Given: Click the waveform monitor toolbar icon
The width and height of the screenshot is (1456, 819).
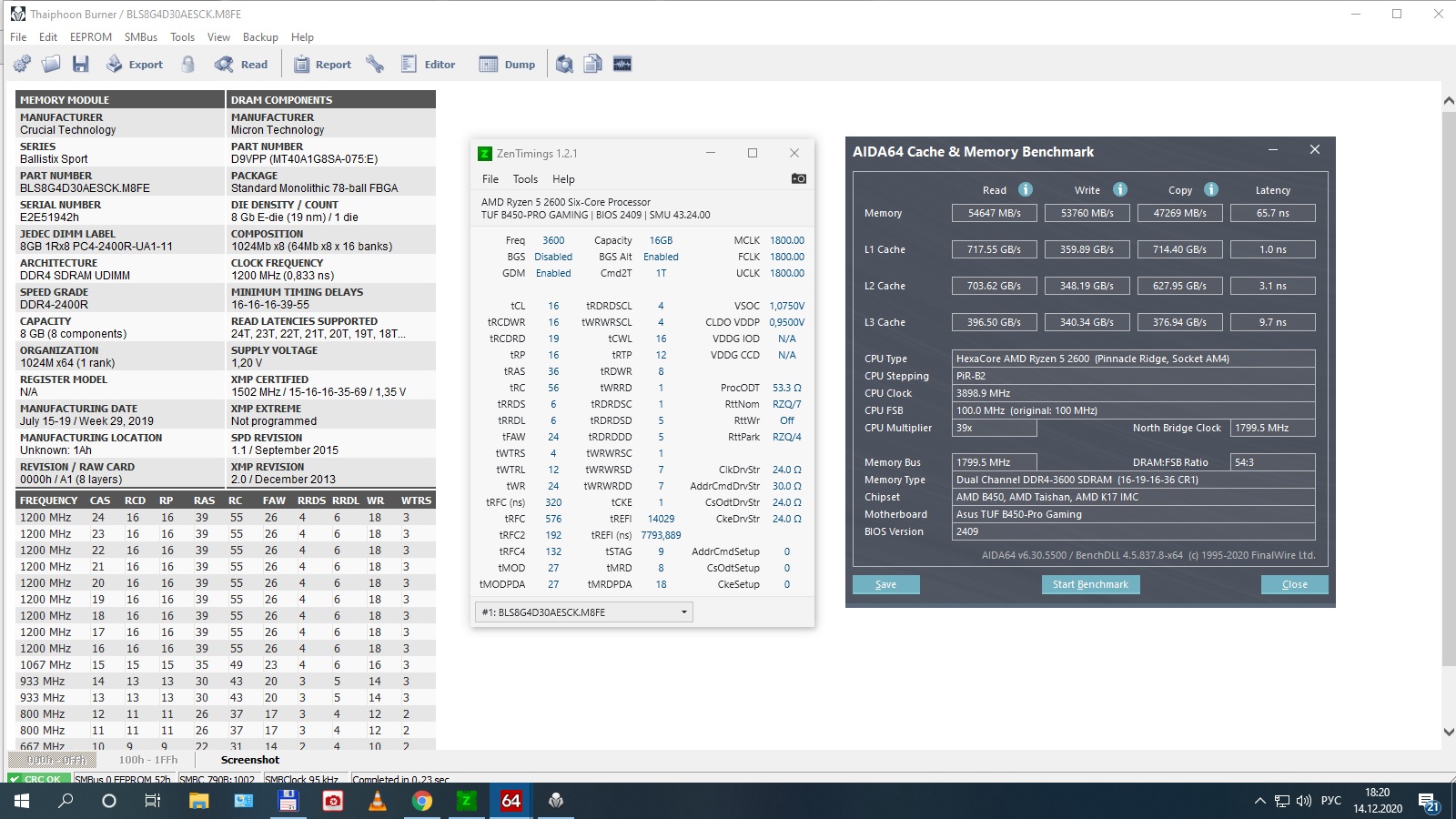Looking at the screenshot, I should coord(622,64).
